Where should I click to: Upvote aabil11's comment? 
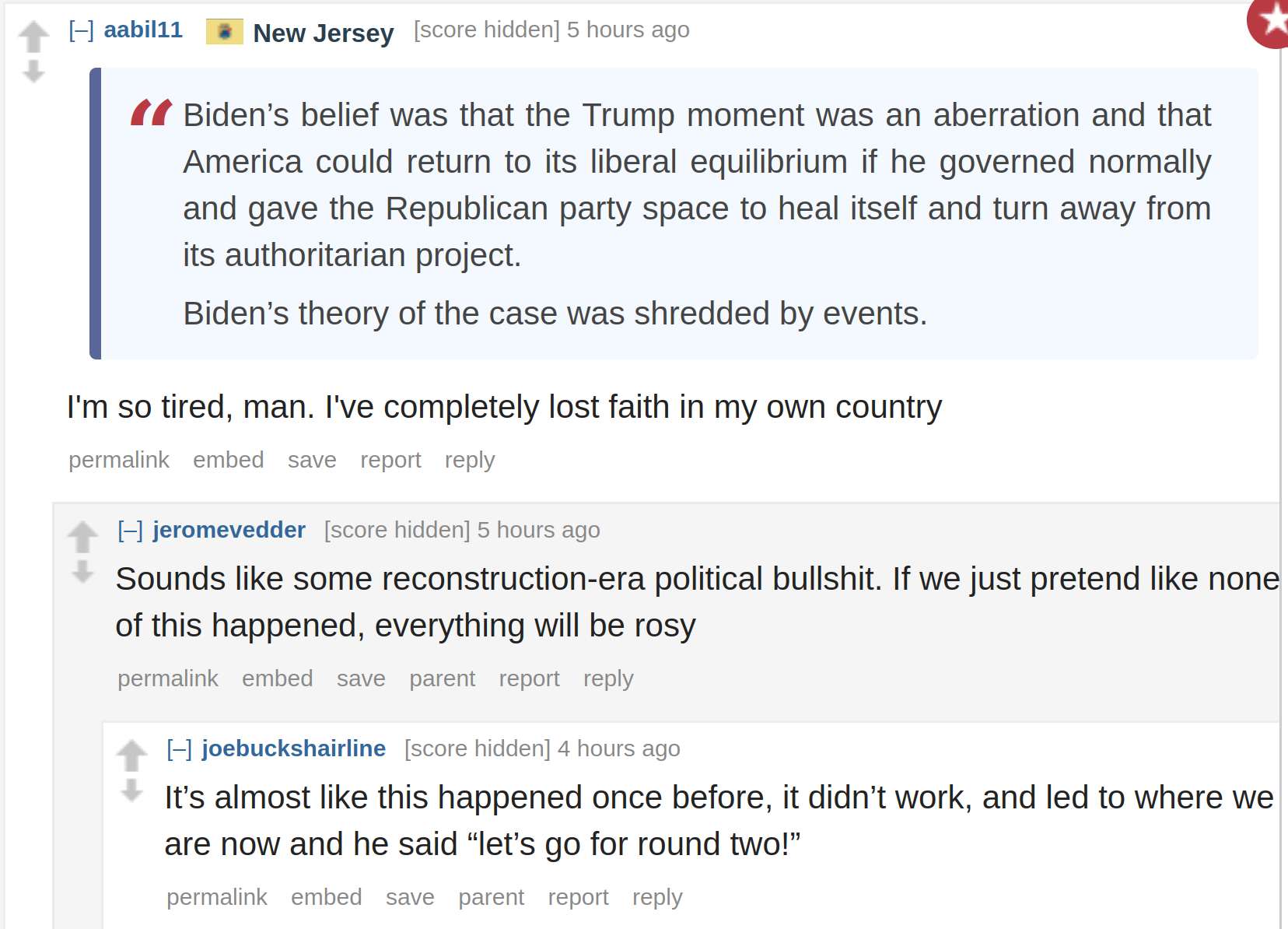(x=33, y=37)
